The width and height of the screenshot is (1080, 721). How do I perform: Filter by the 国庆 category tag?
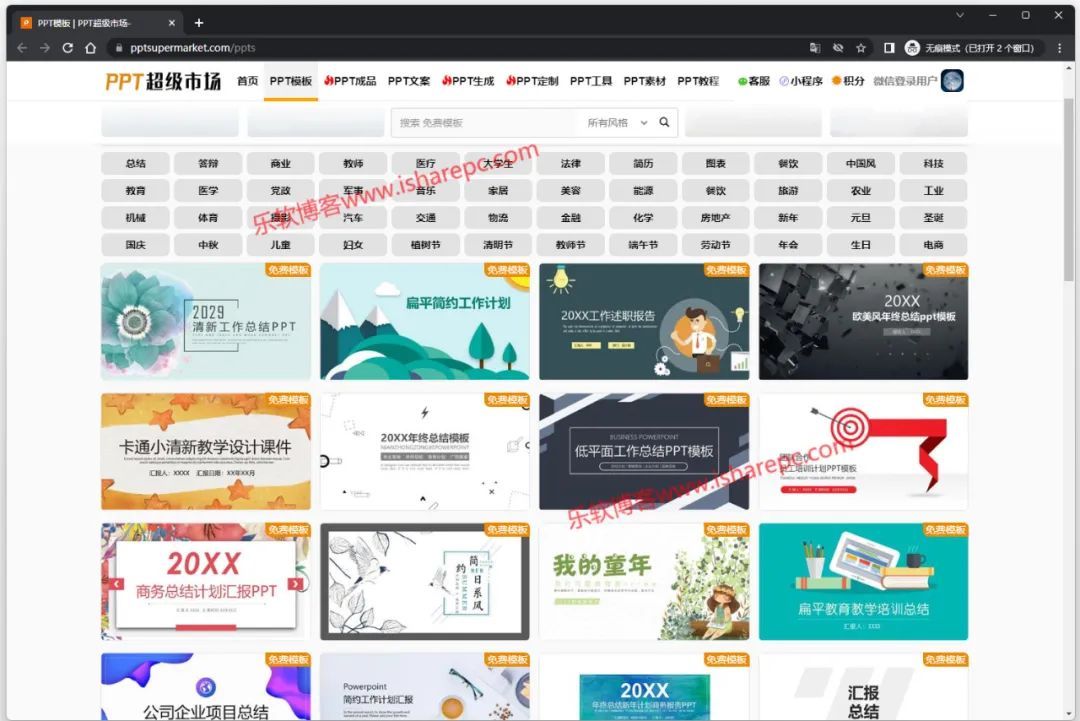click(x=136, y=244)
